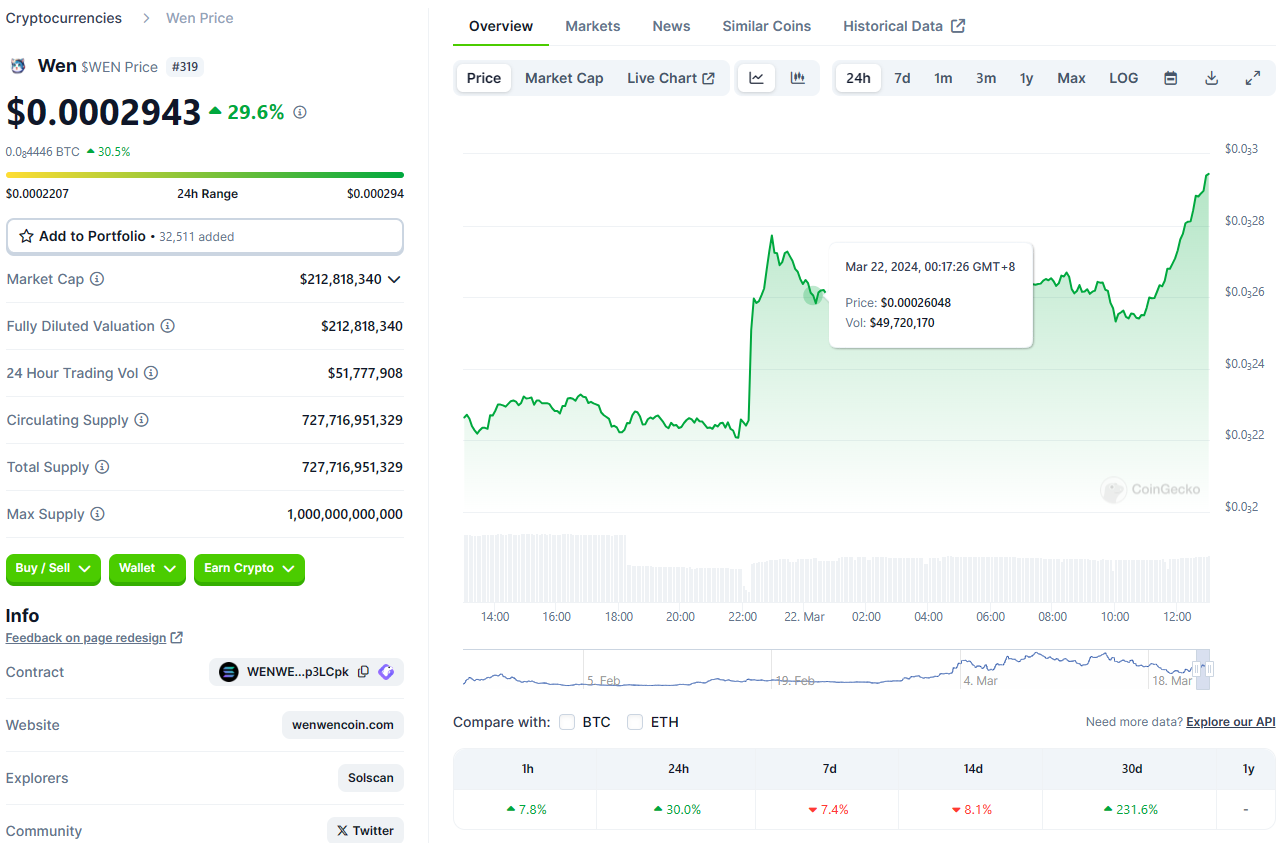1277x843 pixels.
Task: Enable the BTC comparison checkbox
Action: coord(567,722)
